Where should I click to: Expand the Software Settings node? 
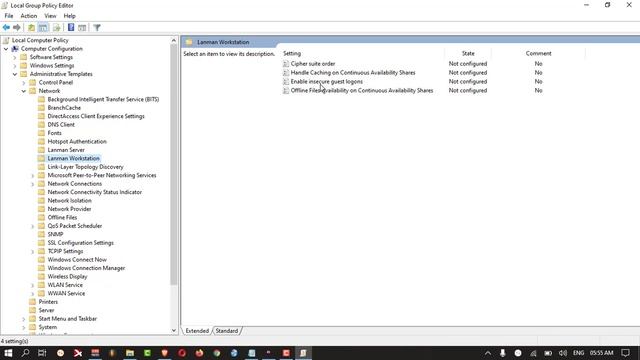[x=15, y=57]
